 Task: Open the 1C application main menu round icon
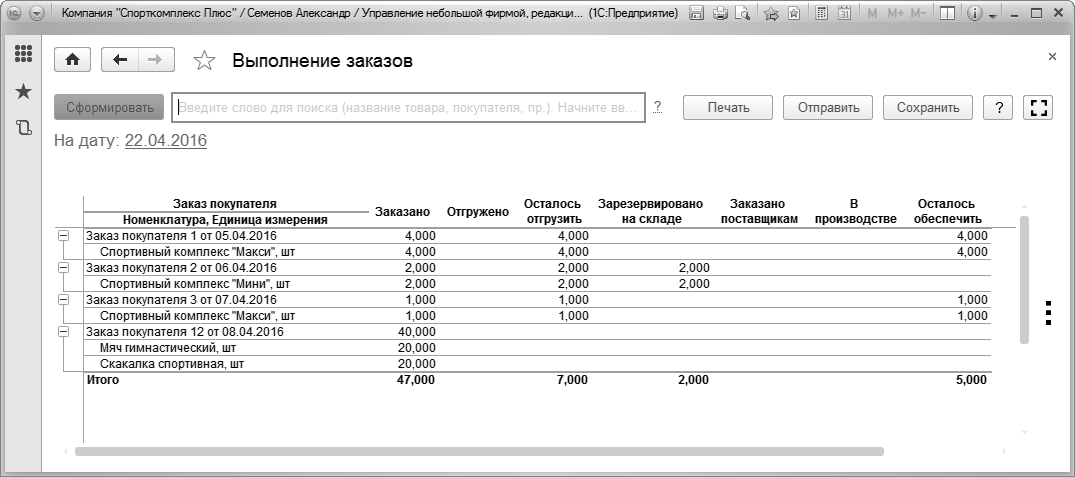14,13
